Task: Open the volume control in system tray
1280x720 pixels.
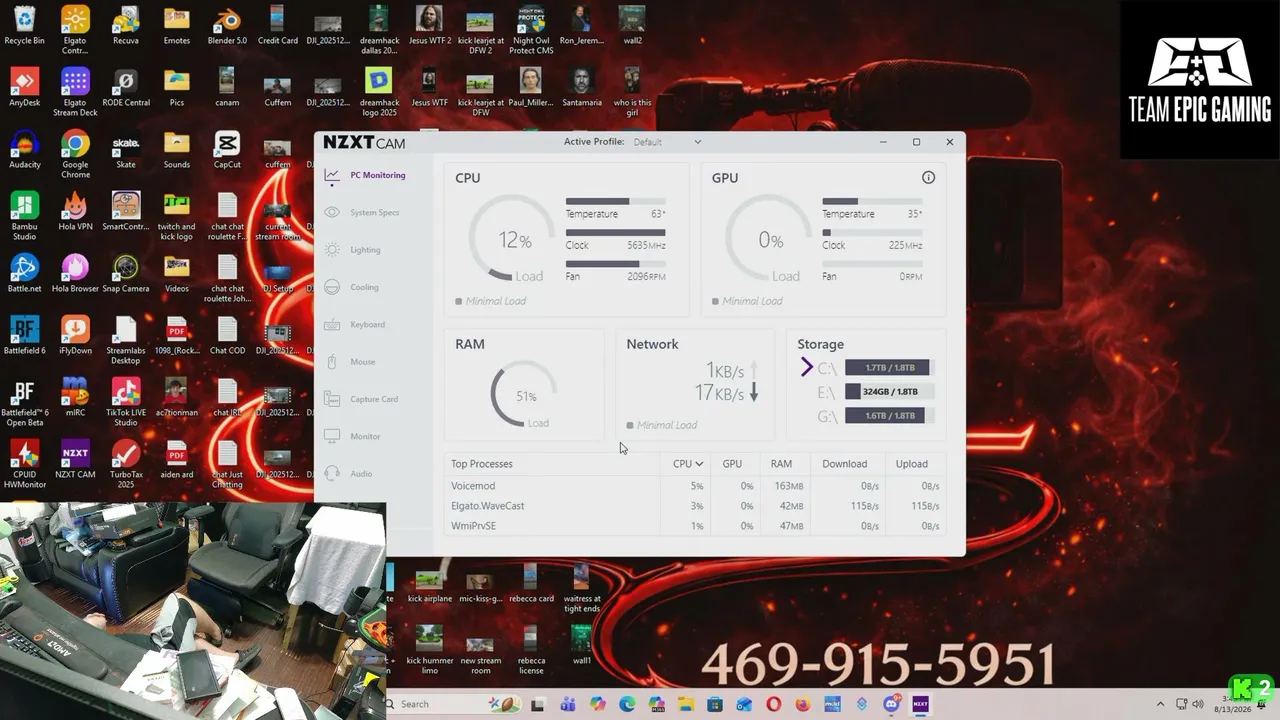Action: coord(1198,704)
